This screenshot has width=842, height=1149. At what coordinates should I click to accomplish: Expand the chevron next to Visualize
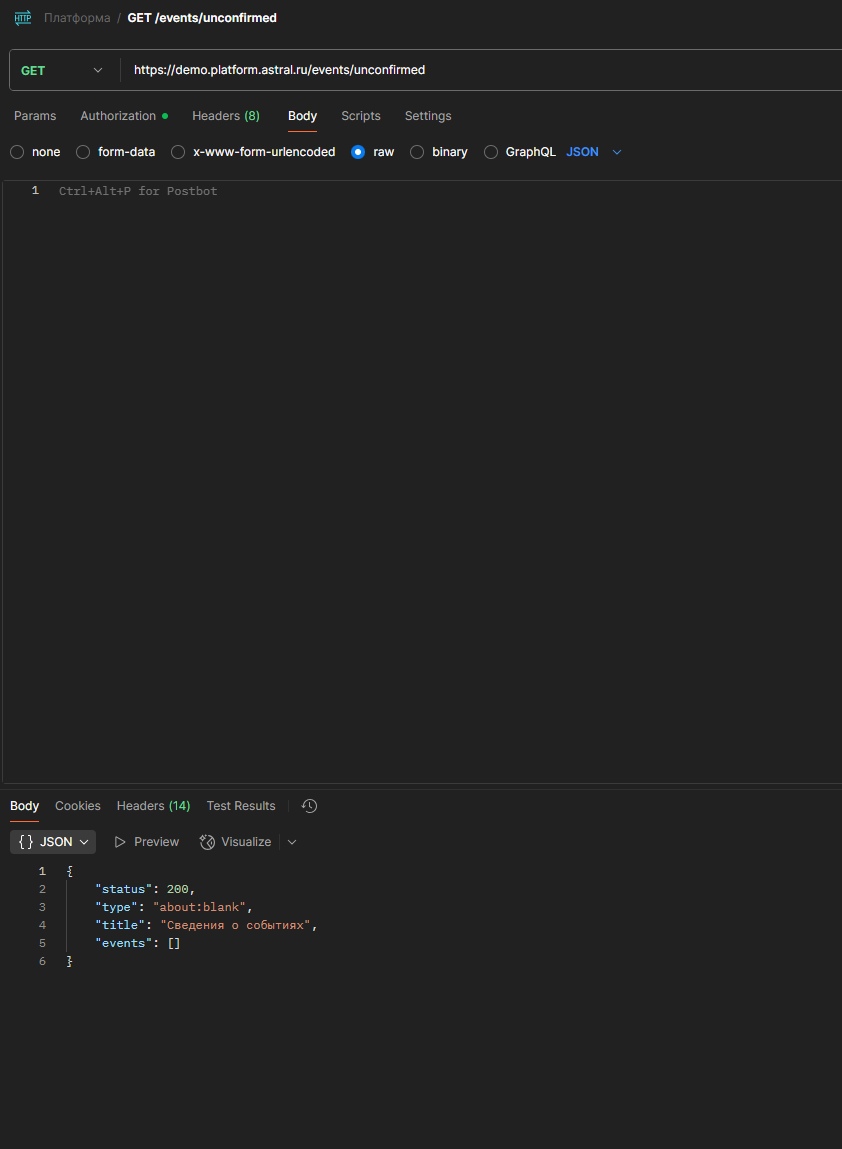(292, 842)
